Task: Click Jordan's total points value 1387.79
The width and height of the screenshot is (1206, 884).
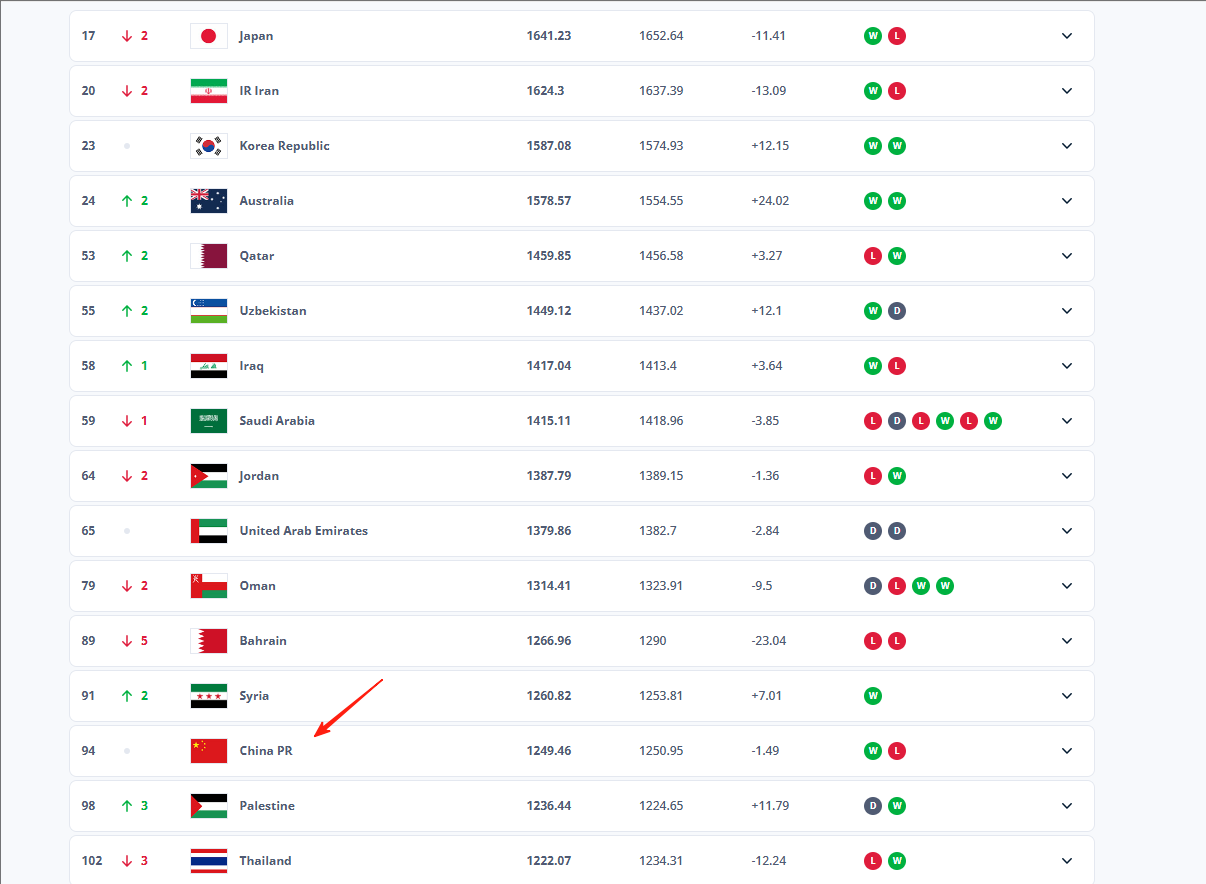Action: (x=549, y=476)
